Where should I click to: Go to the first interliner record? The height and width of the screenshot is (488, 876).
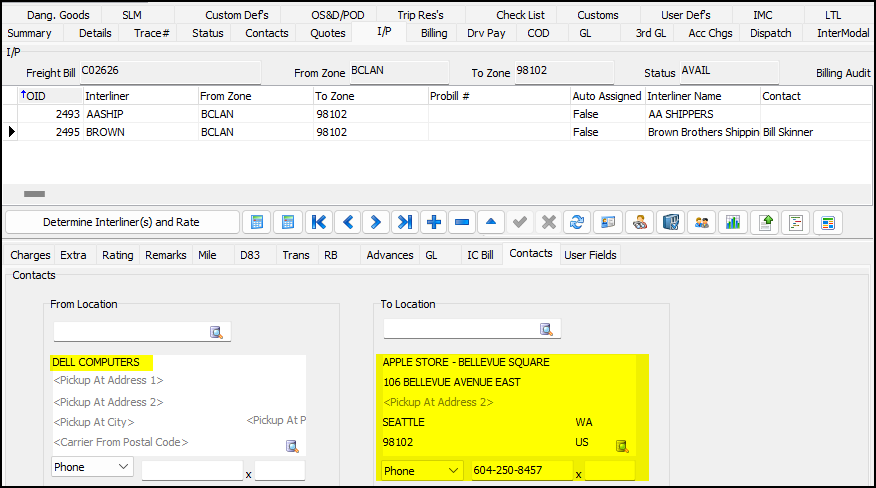[x=318, y=222]
